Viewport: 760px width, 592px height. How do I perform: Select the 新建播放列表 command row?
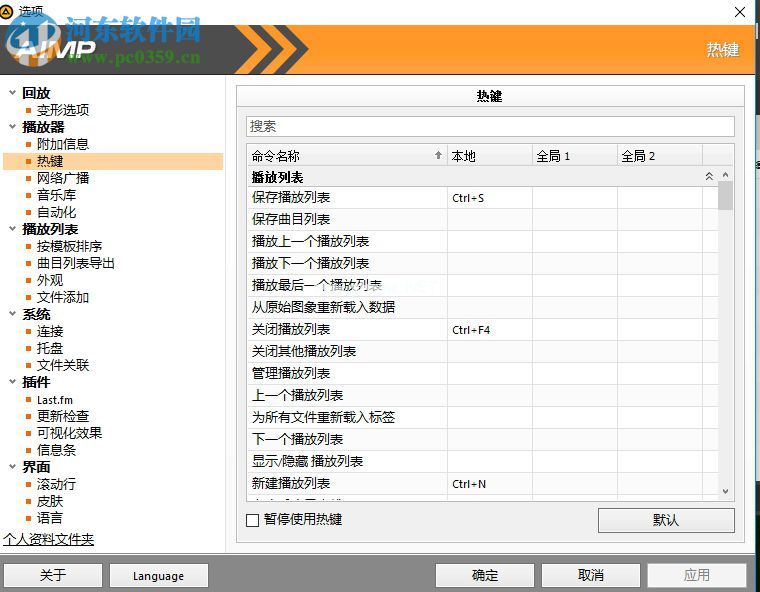(x=482, y=483)
